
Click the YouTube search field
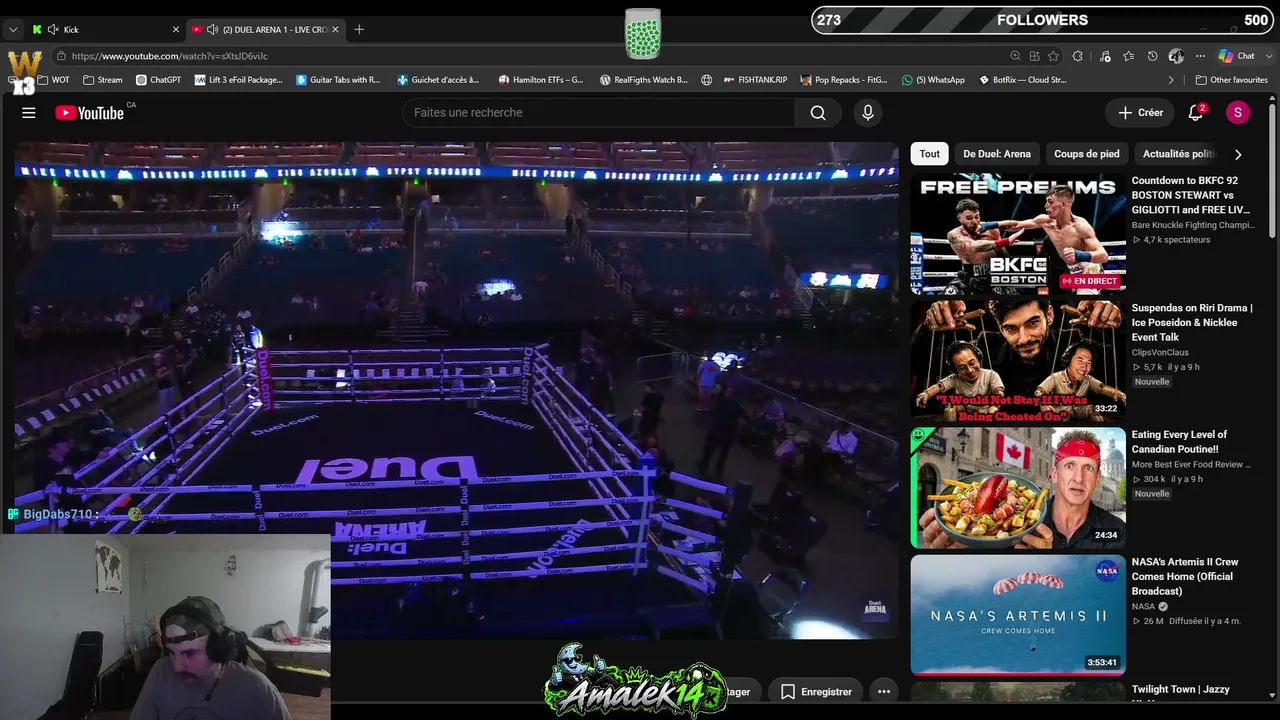click(599, 113)
